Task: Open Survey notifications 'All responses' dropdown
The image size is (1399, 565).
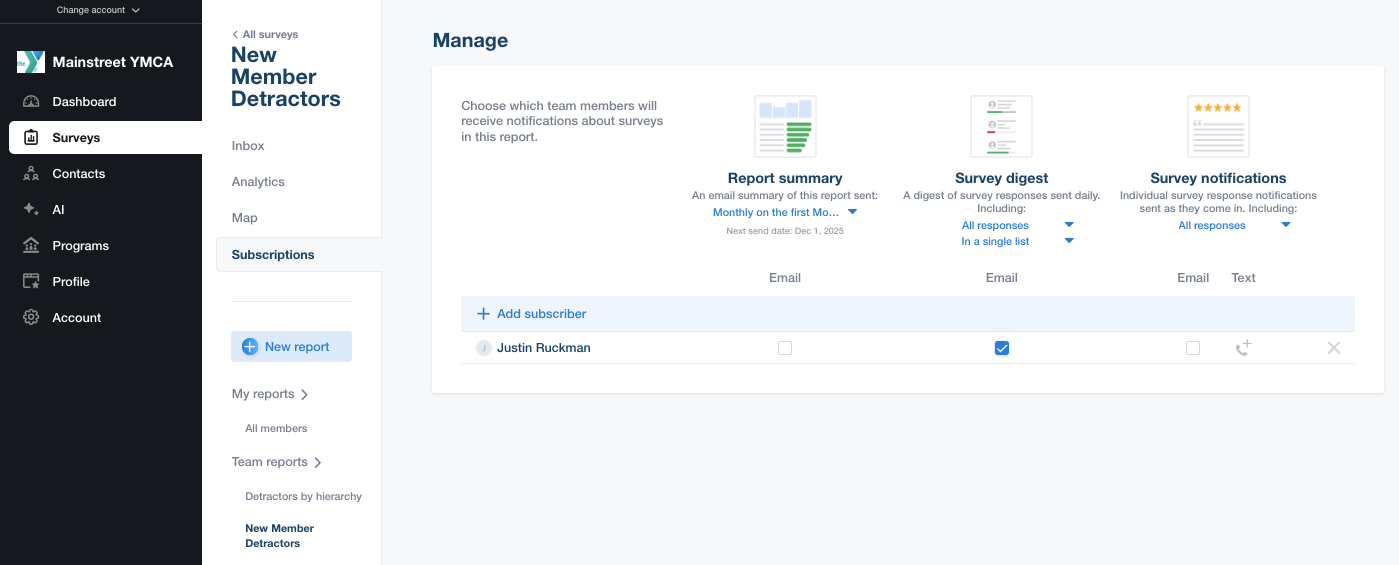Action: tap(1234, 225)
